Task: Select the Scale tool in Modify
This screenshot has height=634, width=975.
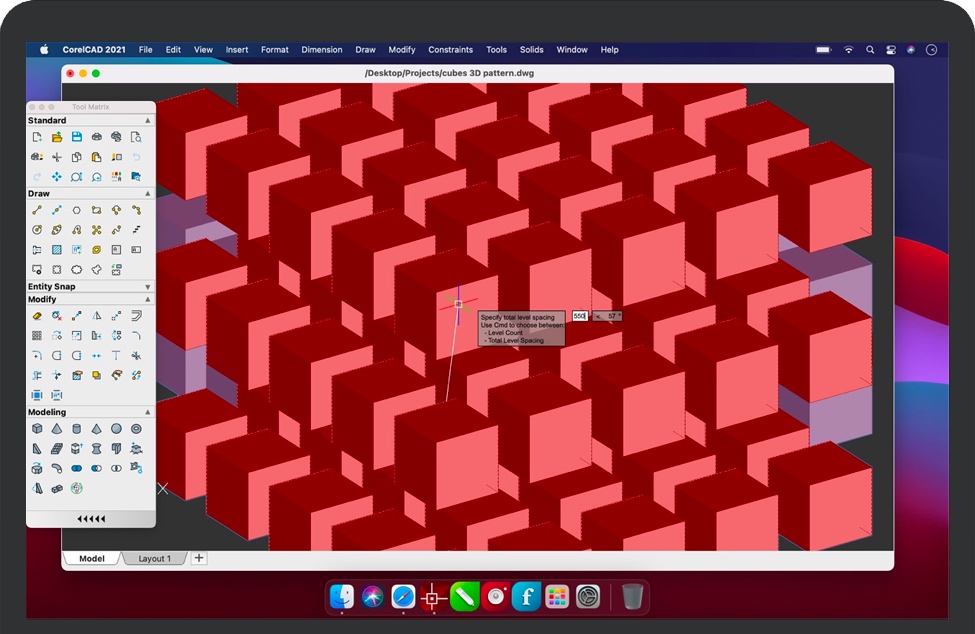Action: [x=76, y=336]
